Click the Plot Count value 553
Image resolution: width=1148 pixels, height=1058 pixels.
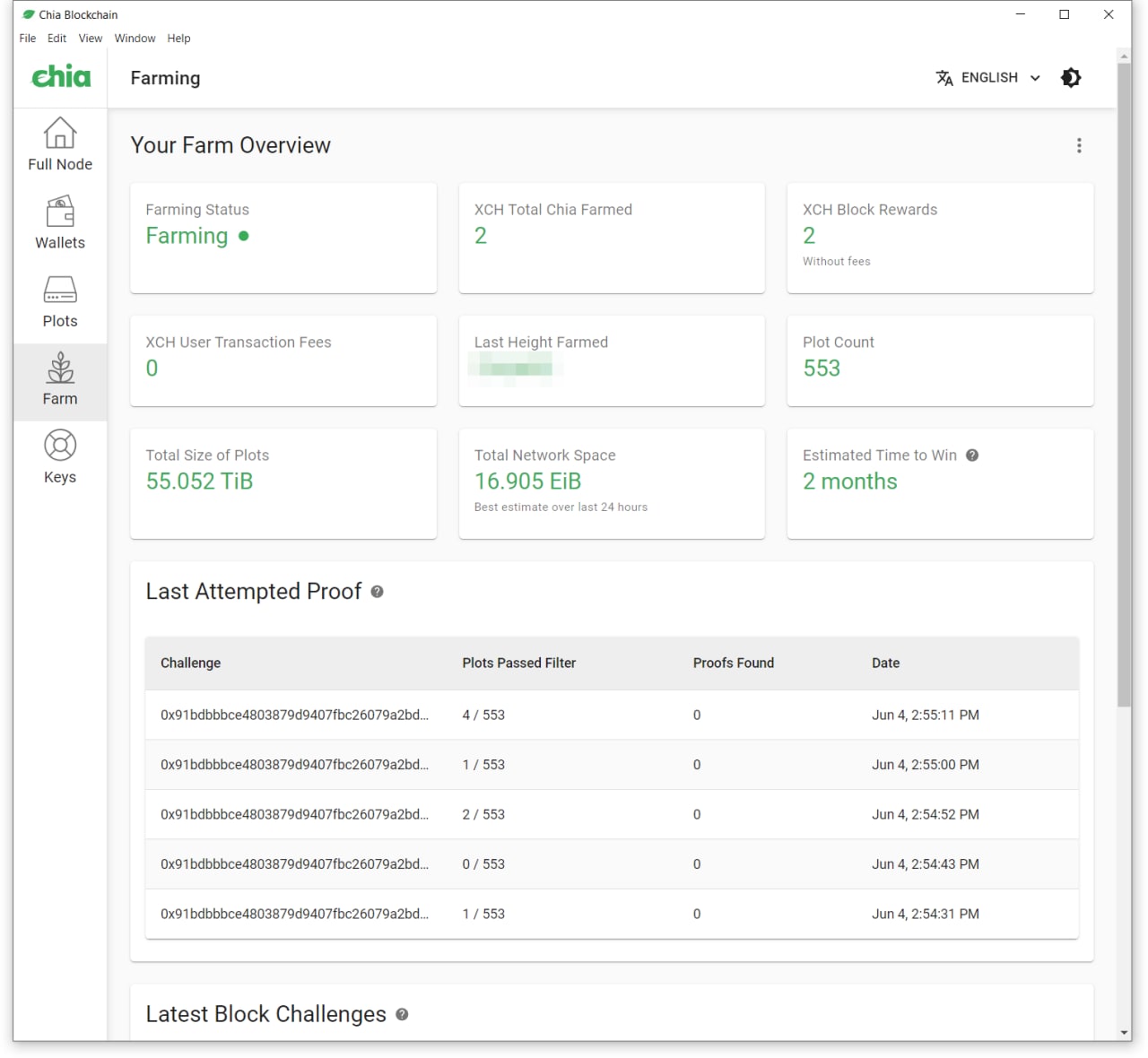click(x=822, y=369)
